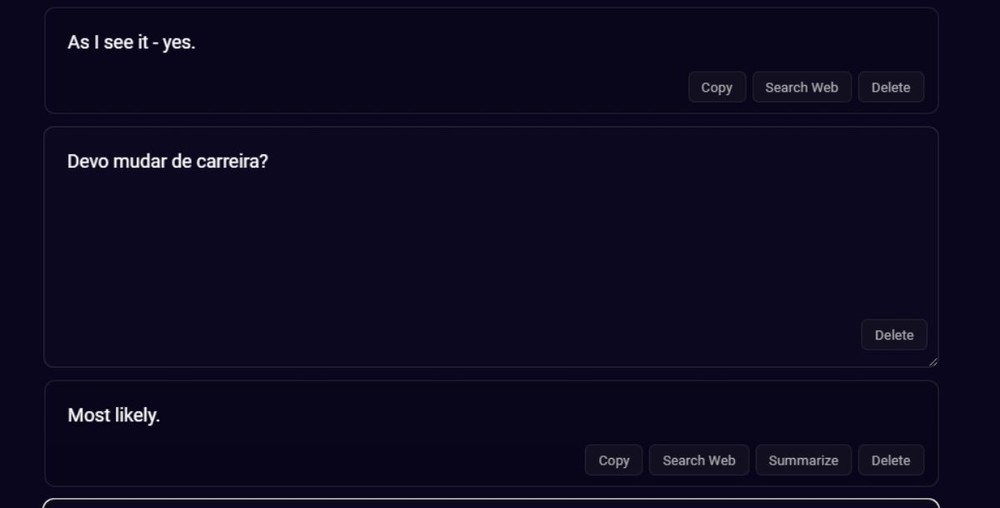Image resolution: width=1000 pixels, height=508 pixels.
Task: Delete the "Devo mudar de carreira?" question
Action: point(893,335)
